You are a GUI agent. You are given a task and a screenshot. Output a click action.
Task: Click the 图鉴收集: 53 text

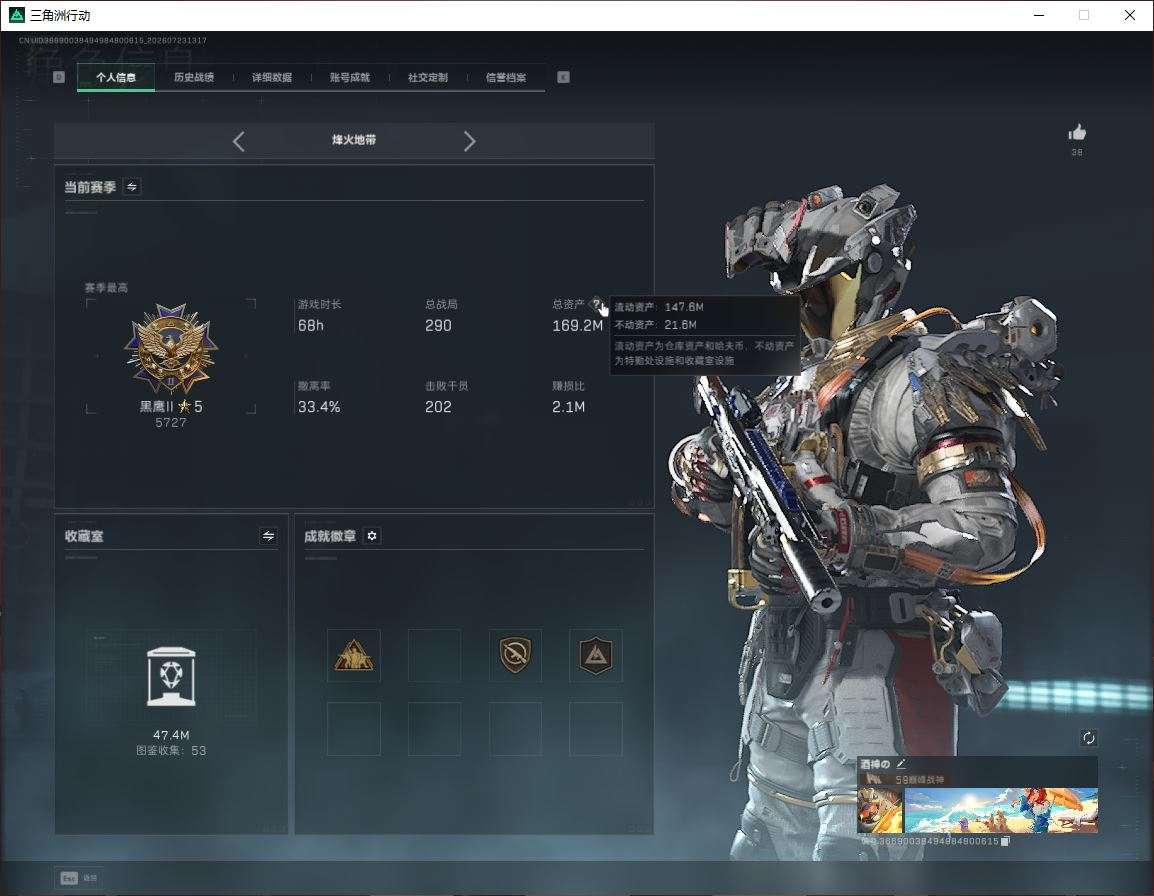[x=171, y=750]
